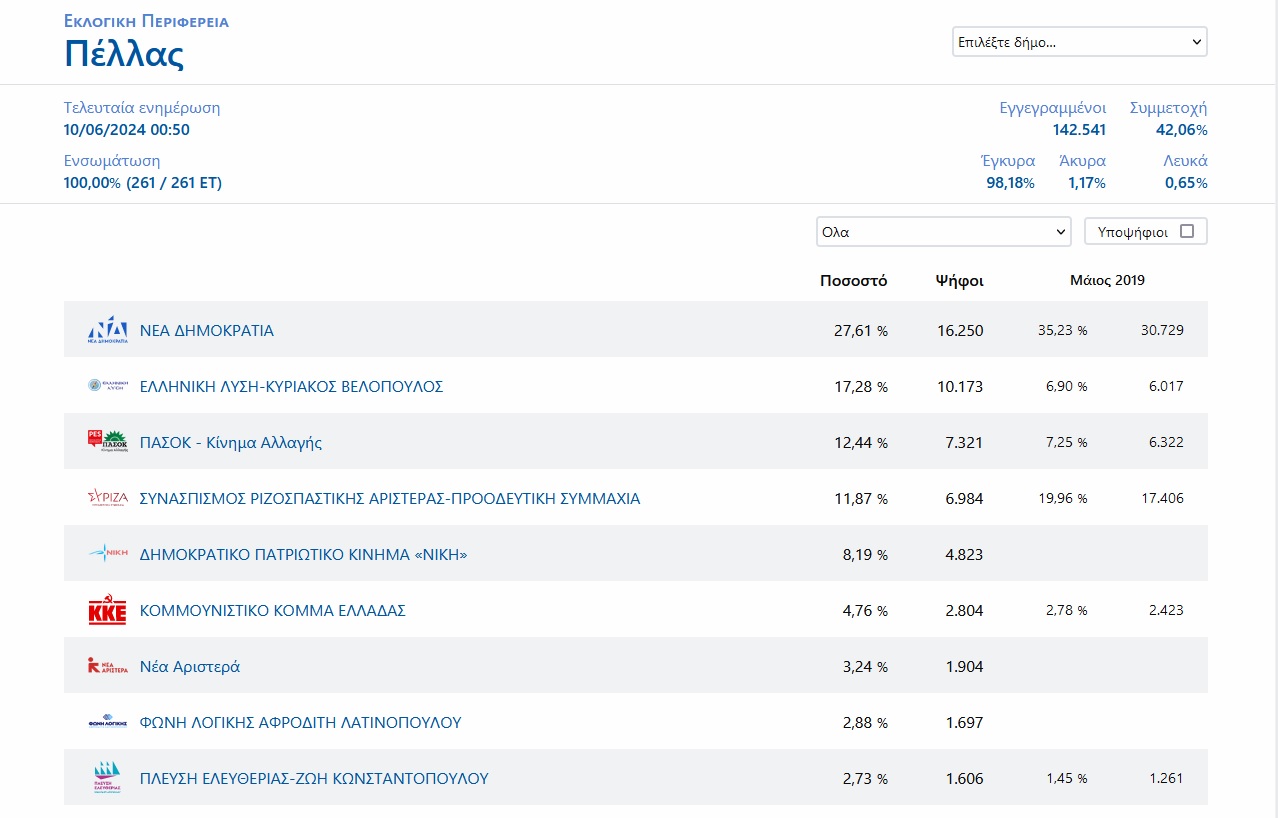
Task: Click the Πλεύση Ελευθερίας sailboat logo
Action: [107, 778]
